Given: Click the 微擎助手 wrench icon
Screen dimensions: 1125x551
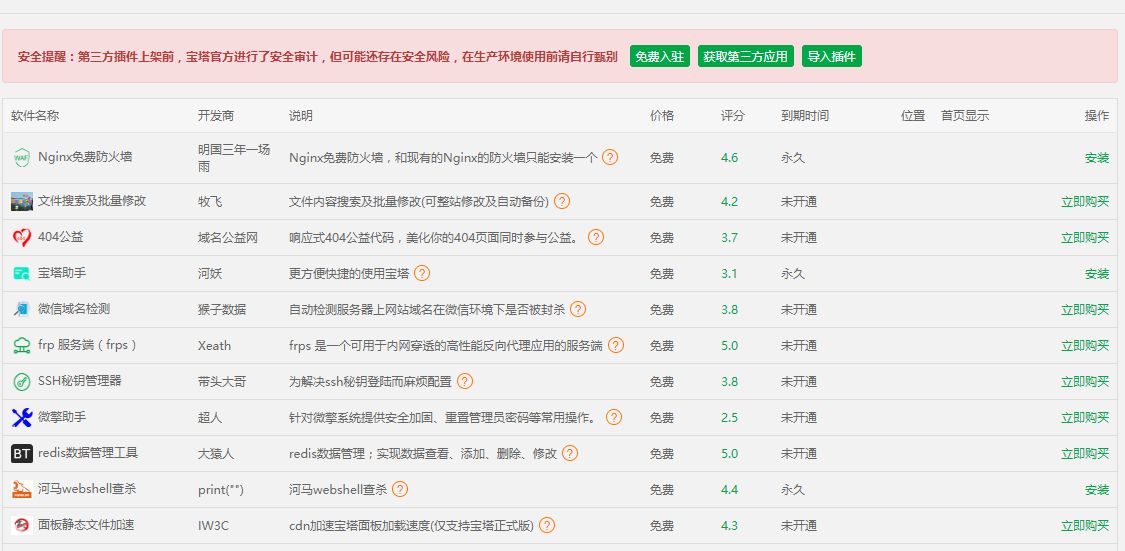Looking at the screenshot, I should 22,418.
